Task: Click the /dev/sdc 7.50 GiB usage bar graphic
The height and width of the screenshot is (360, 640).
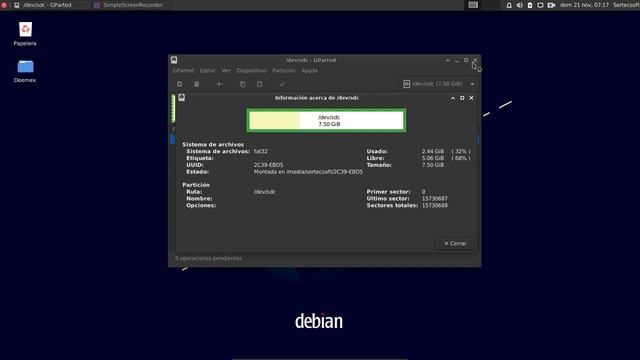Action: tap(326, 120)
